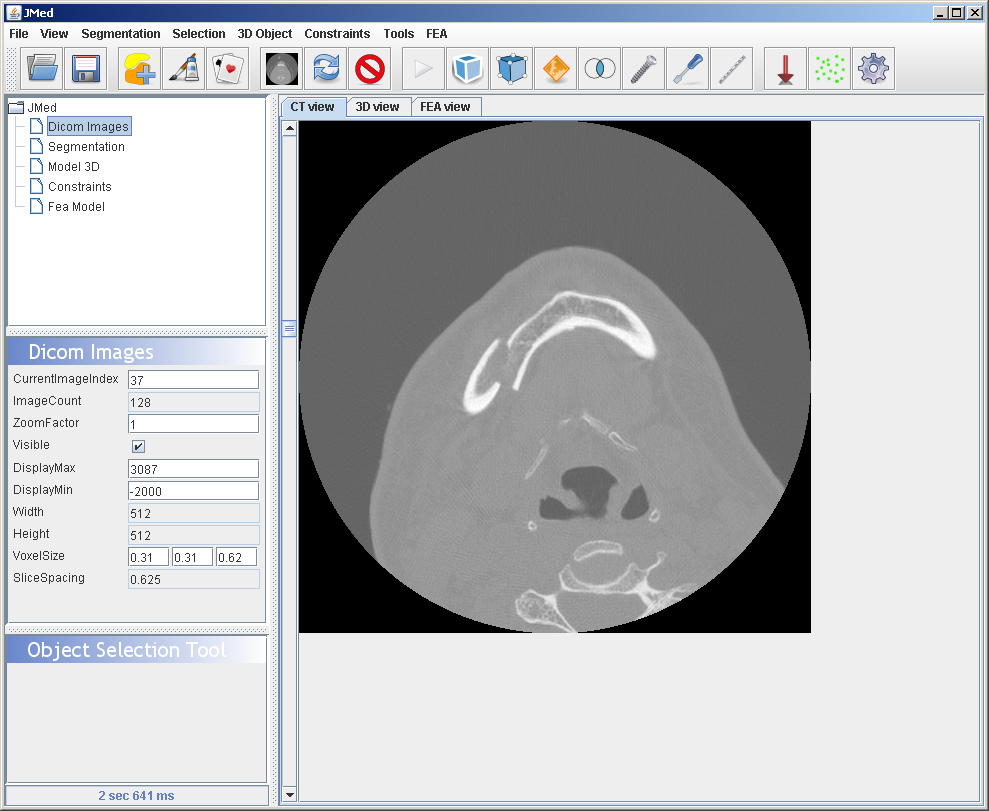
Task: Click the blue refresh arrows icon
Action: (x=327, y=69)
